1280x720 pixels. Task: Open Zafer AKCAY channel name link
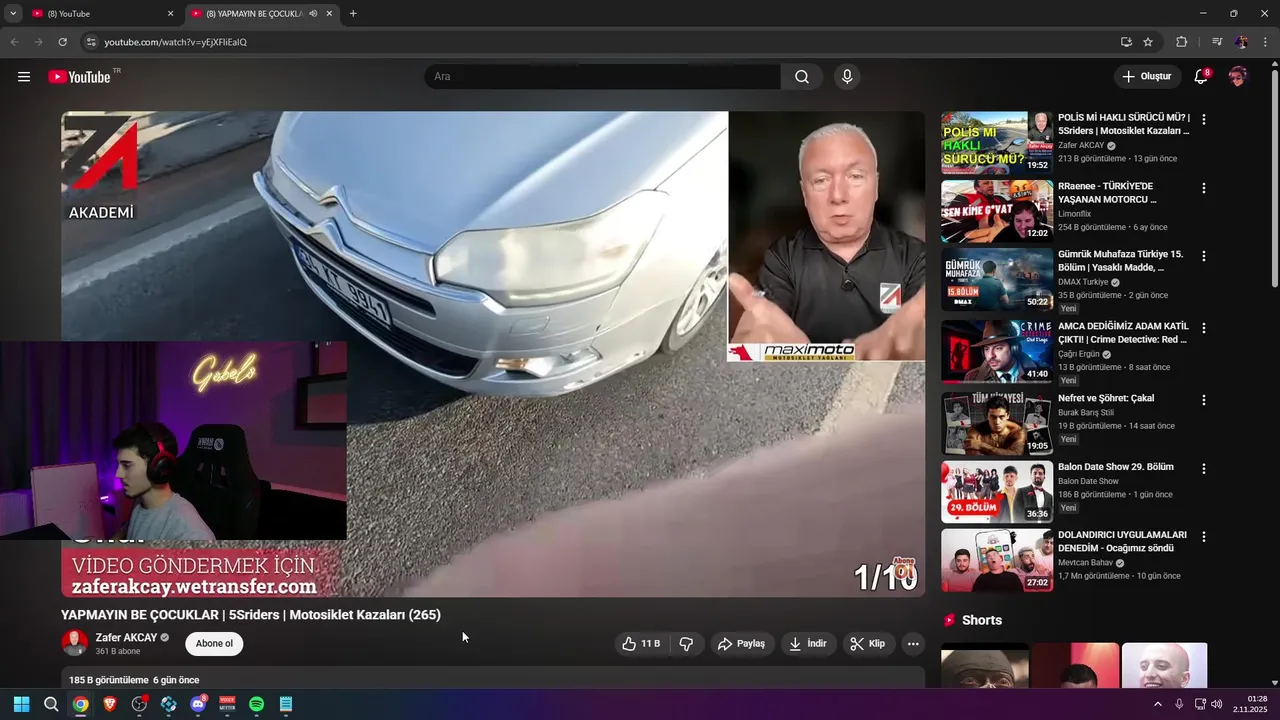tap(126, 638)
